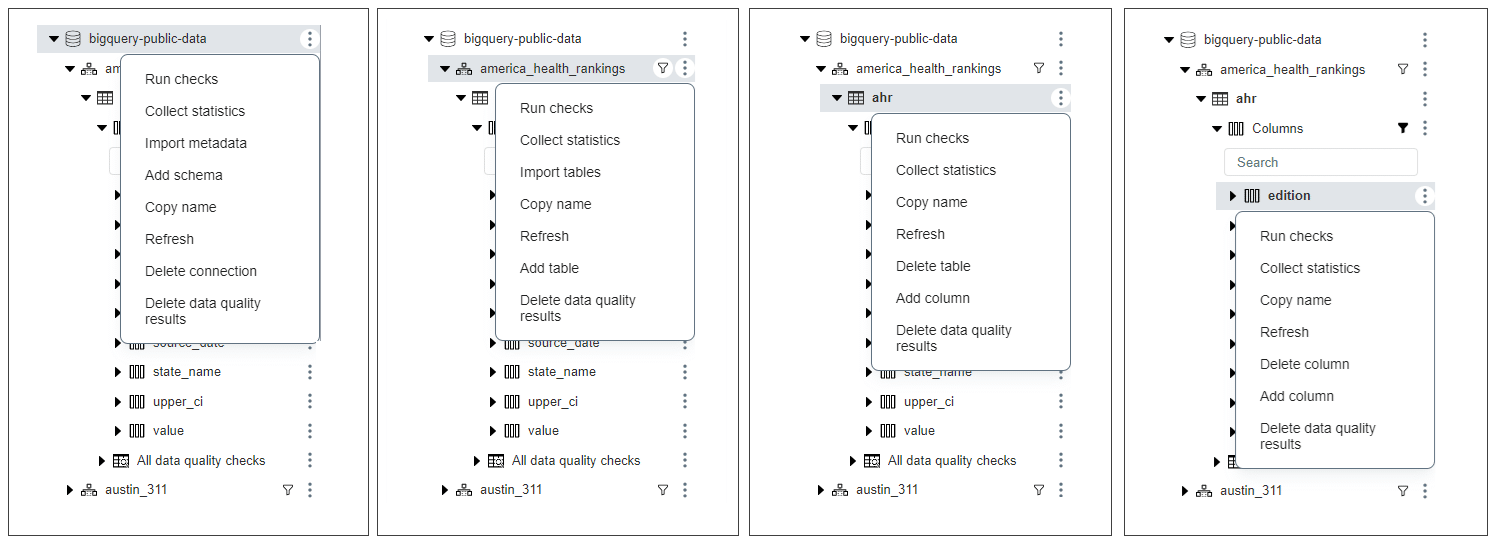The height and width of the screenshot is (545, 1495).
Task: Choose Add schema in the connection menu
Action: [x=184, y=175]
